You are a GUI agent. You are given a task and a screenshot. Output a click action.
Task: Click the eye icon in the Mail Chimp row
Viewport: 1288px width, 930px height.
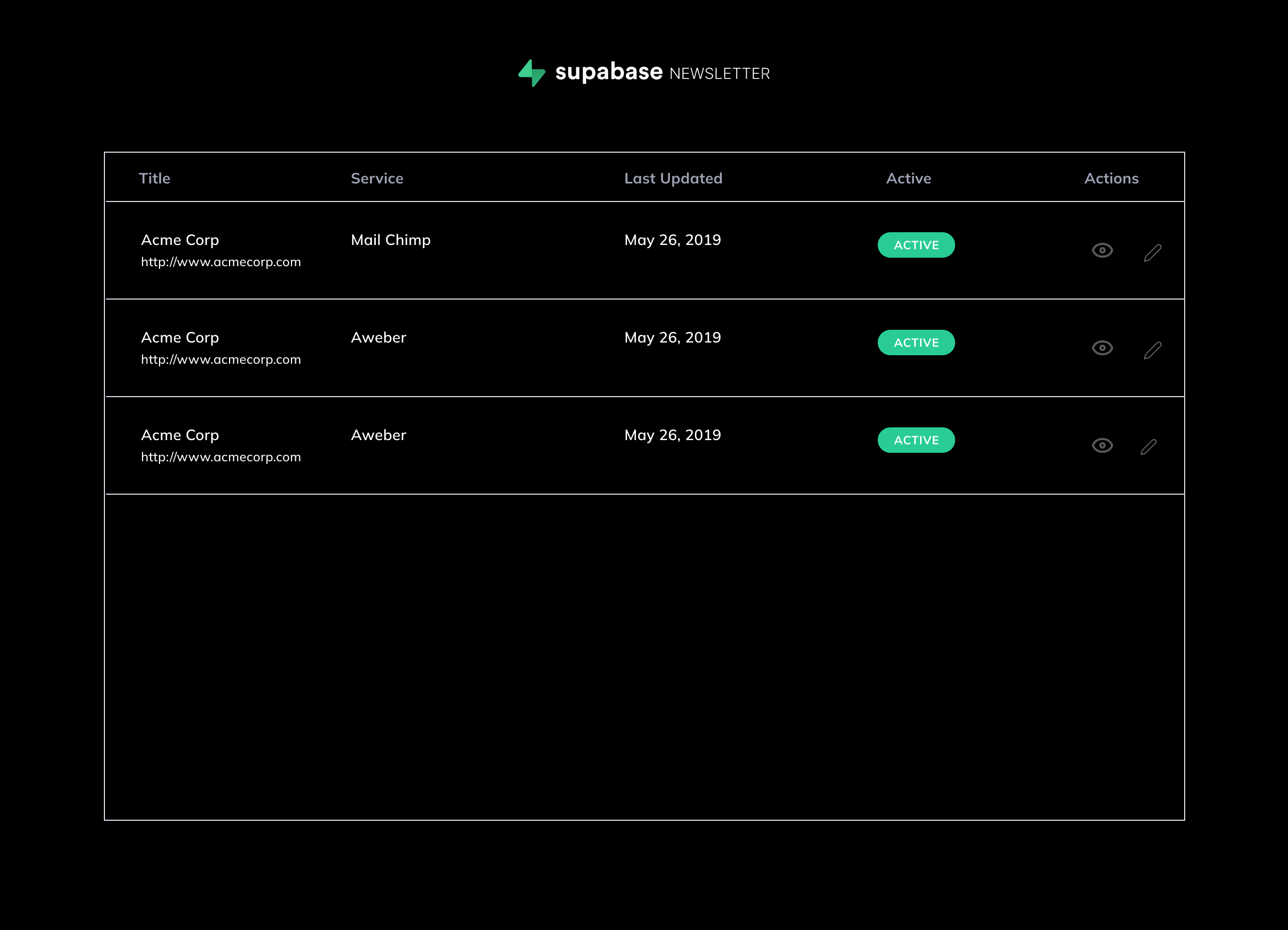click(1102, 250)
